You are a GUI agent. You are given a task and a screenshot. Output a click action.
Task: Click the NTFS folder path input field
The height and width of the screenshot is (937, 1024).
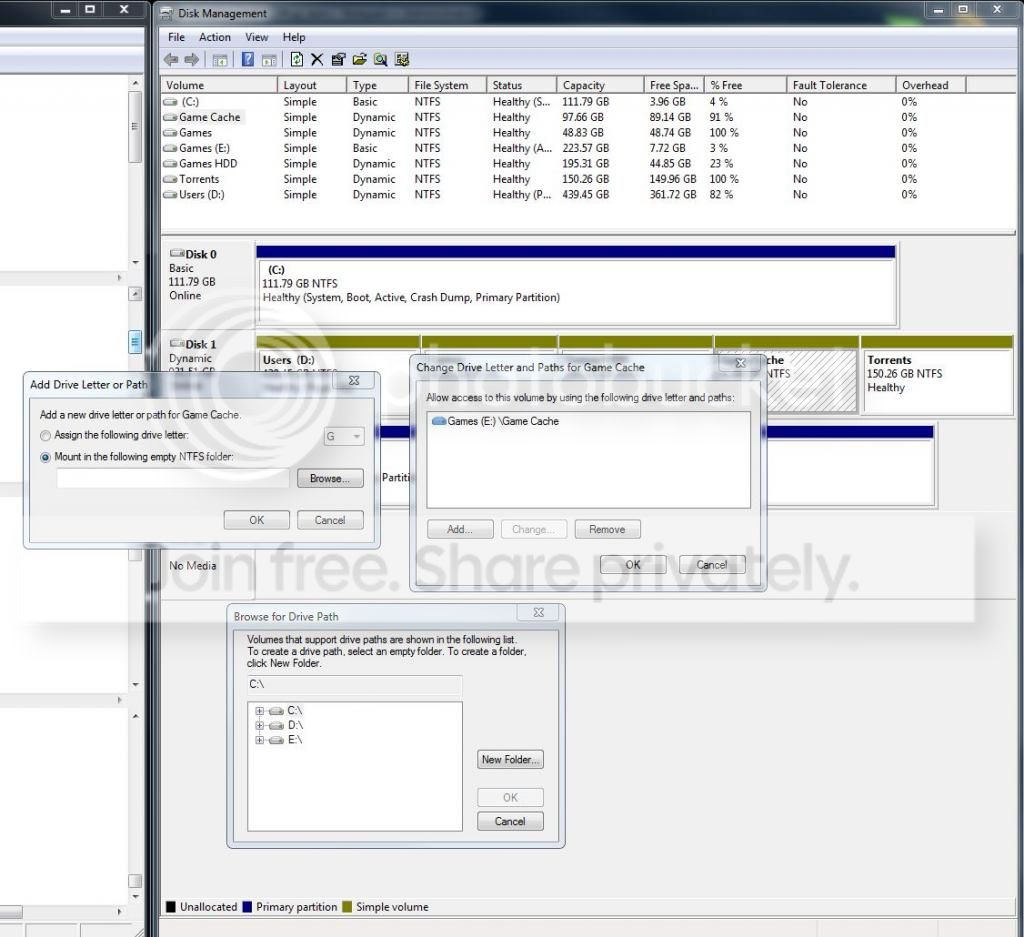click(173, 479)
